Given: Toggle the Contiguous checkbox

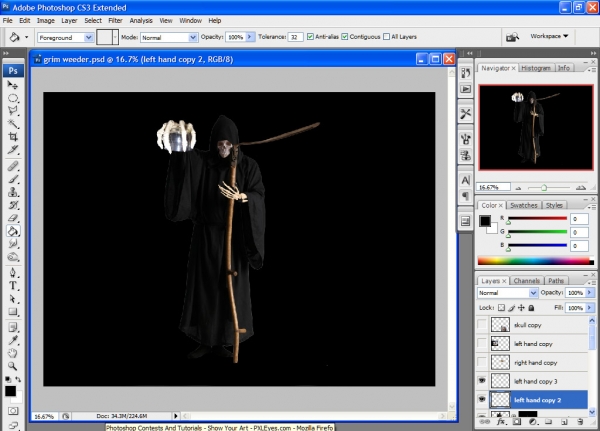Looking at the screenshot, I should 345,37.
